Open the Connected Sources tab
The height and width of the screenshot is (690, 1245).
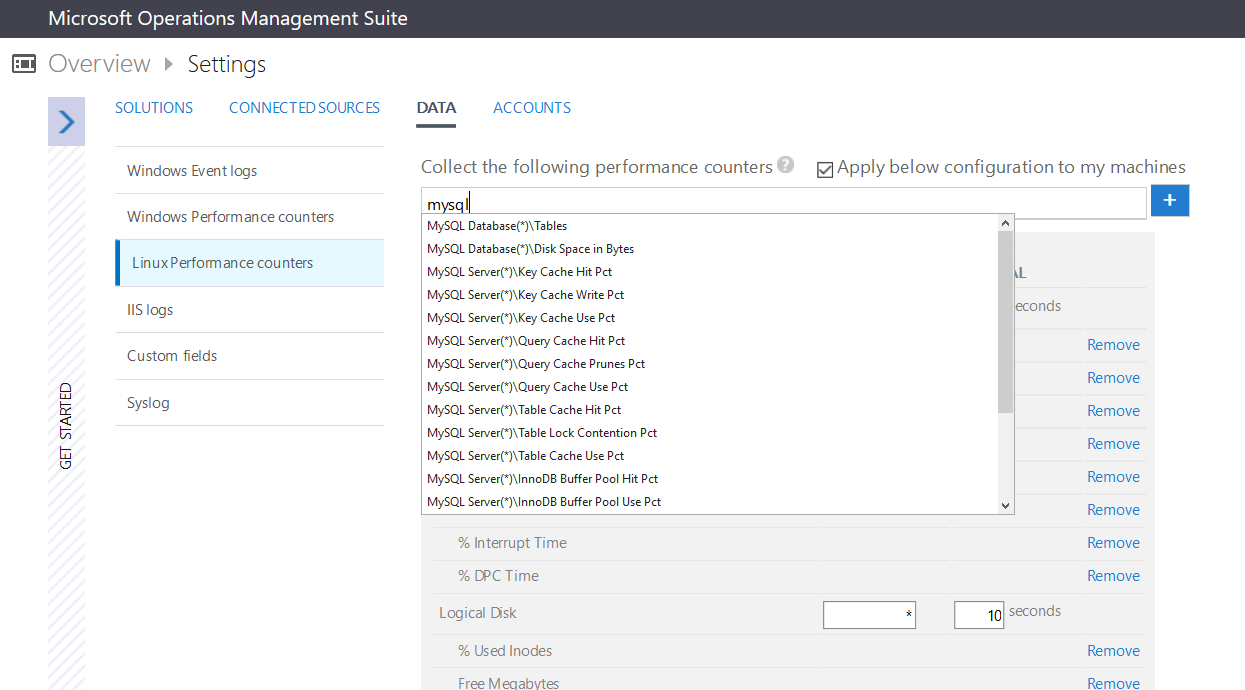pyautogui.click(x=305, y=108)
